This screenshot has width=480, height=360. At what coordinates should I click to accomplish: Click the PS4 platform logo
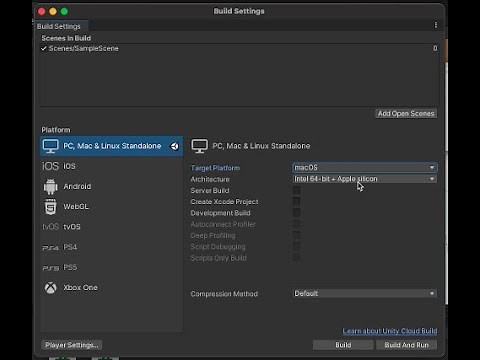click(x=50, y=248)
